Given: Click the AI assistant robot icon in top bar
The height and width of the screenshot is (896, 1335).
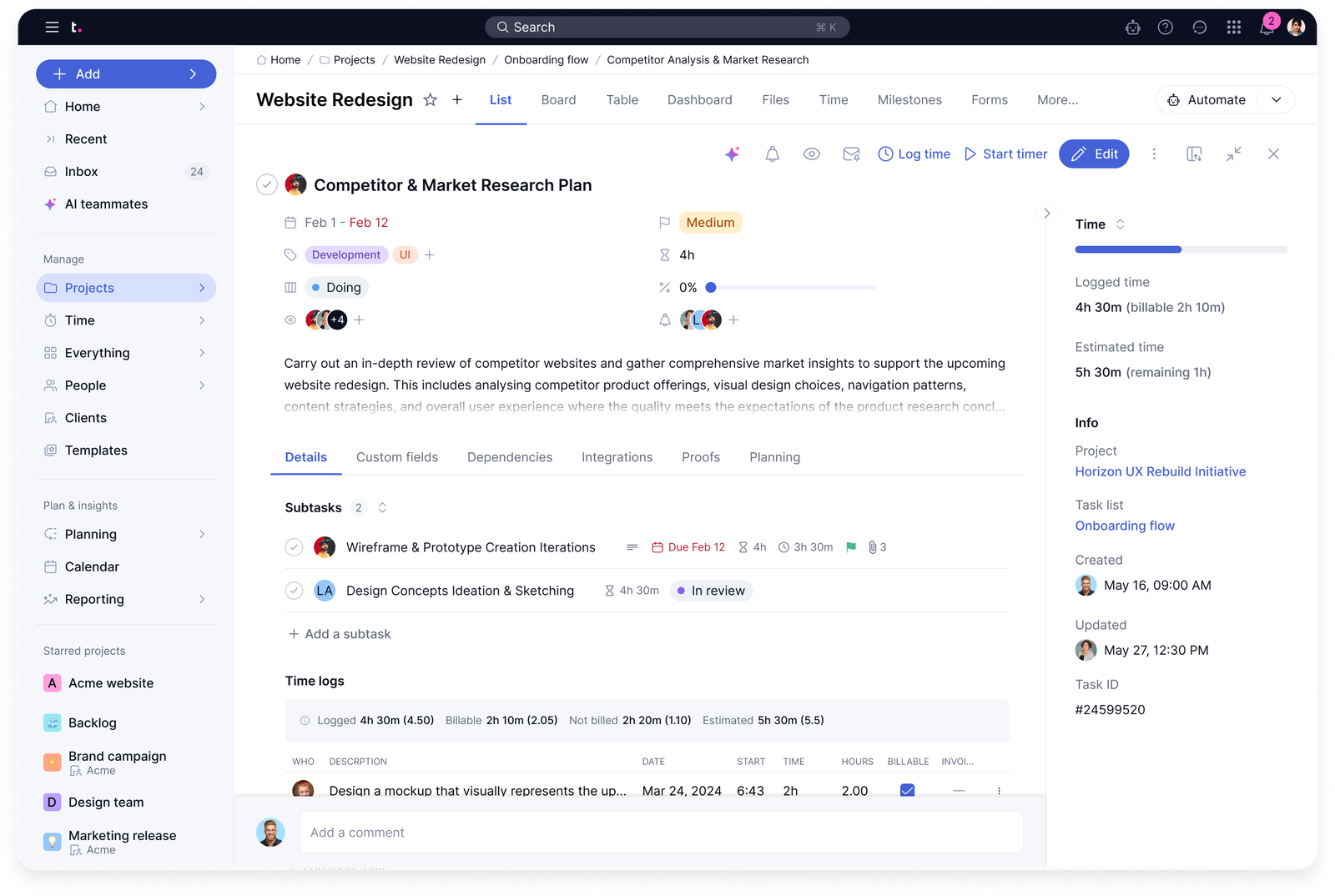Looking at the screenshot, I should click(x=1132, y=28).
